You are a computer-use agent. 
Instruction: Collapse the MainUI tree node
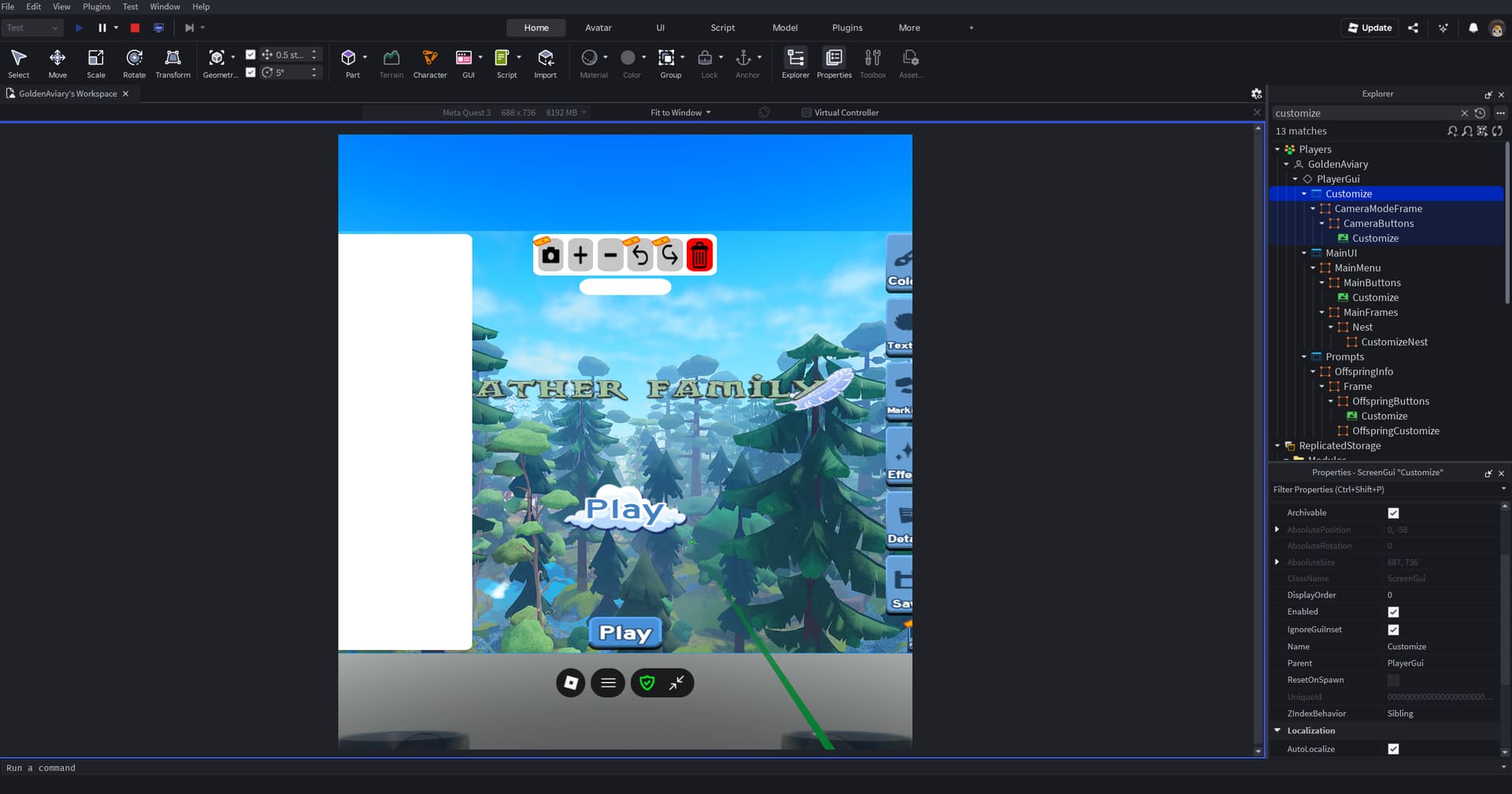coord(1304,253)
